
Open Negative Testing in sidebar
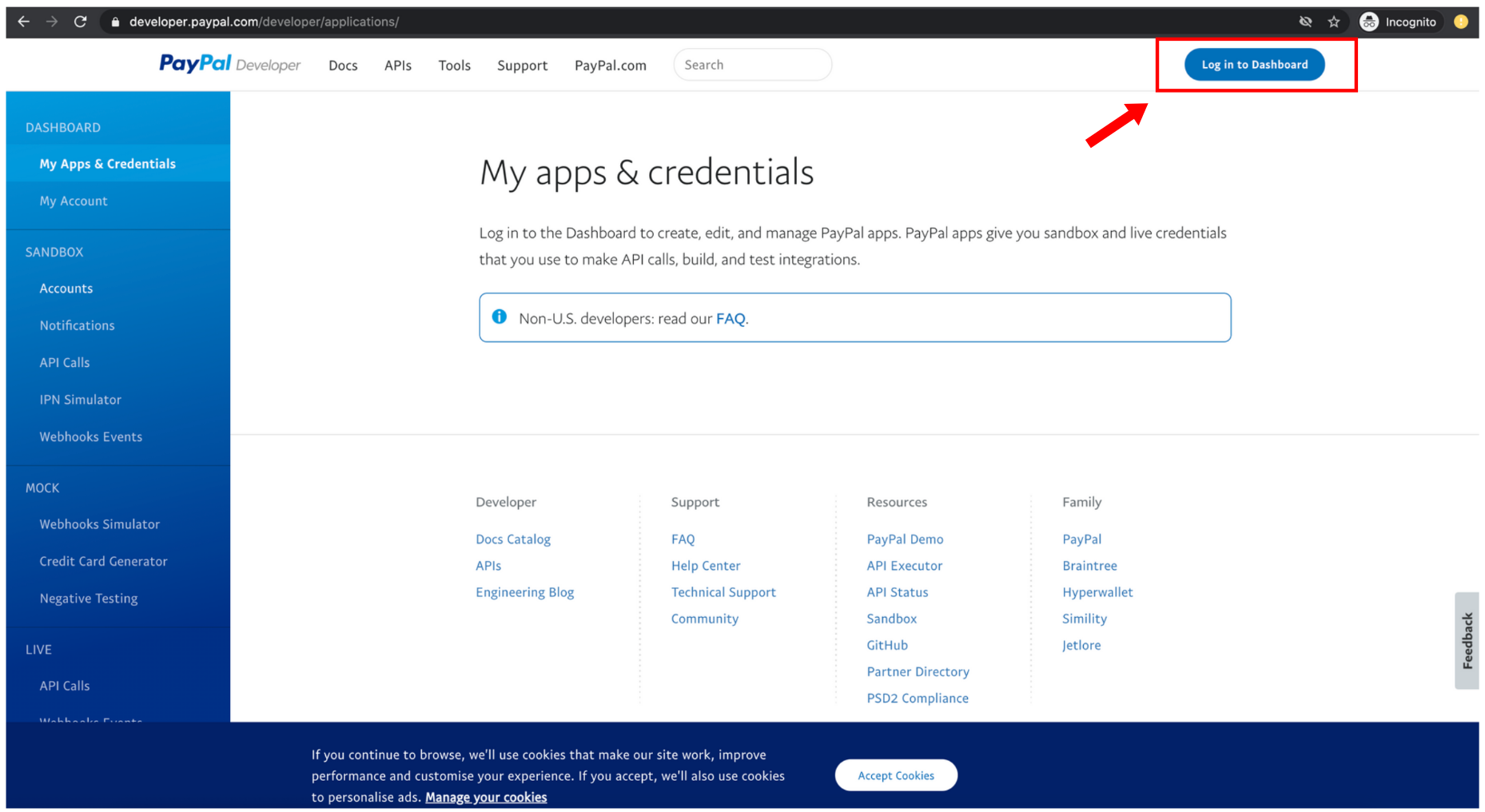coord(89,599)
